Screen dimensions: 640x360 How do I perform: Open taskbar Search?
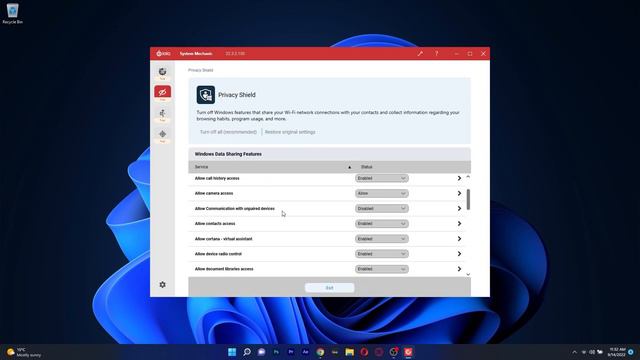coord(247,352)
